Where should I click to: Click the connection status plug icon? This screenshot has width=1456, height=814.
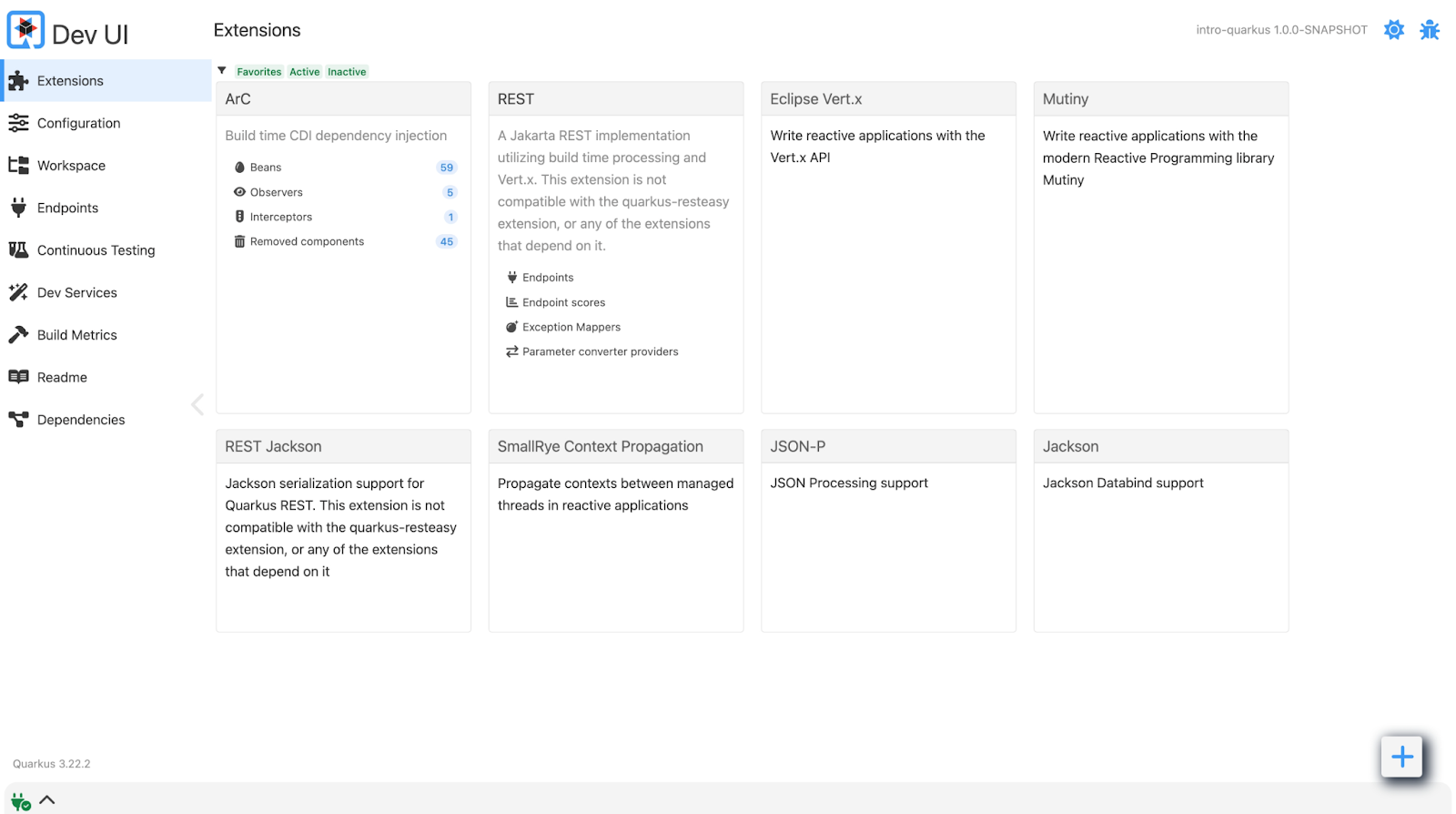[x=21, y=801]
